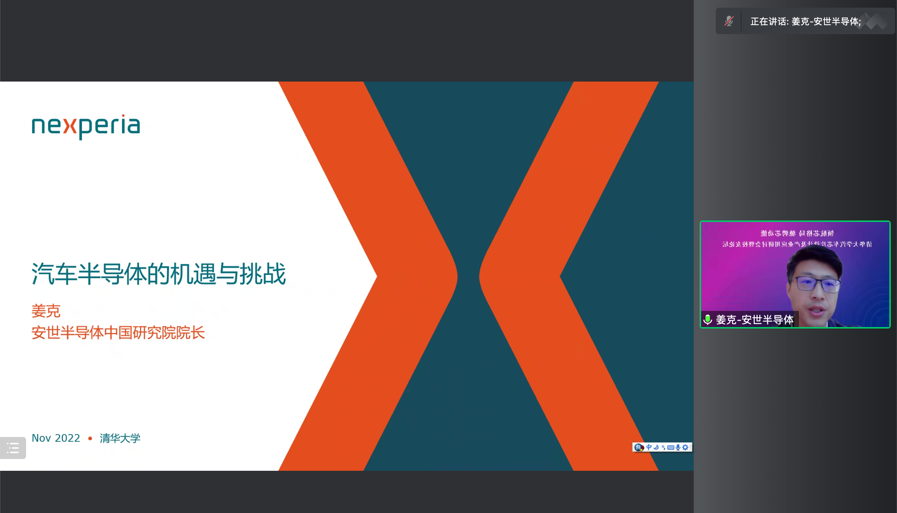Click the green mic icon on video tile

[708, 320]
